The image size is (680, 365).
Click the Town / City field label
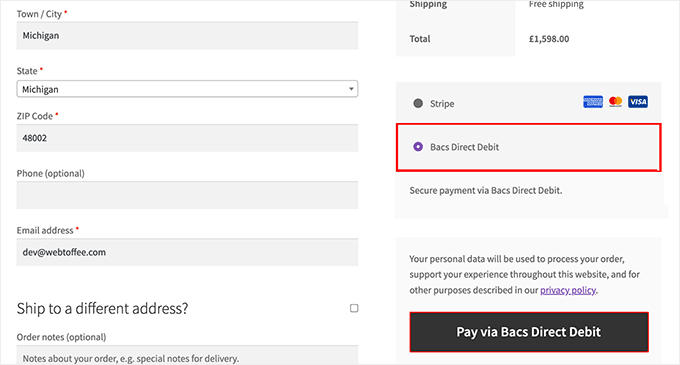tap(39, 14)
